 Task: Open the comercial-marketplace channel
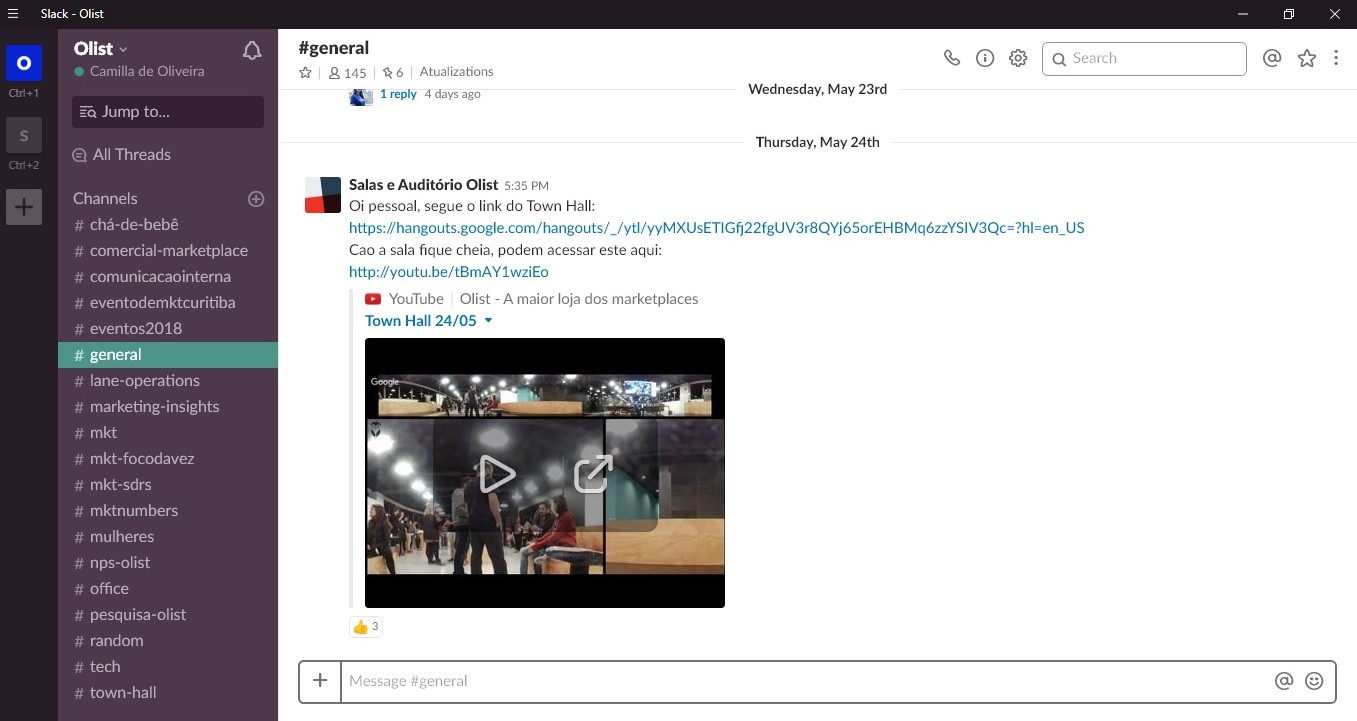[x=168, y=251]
